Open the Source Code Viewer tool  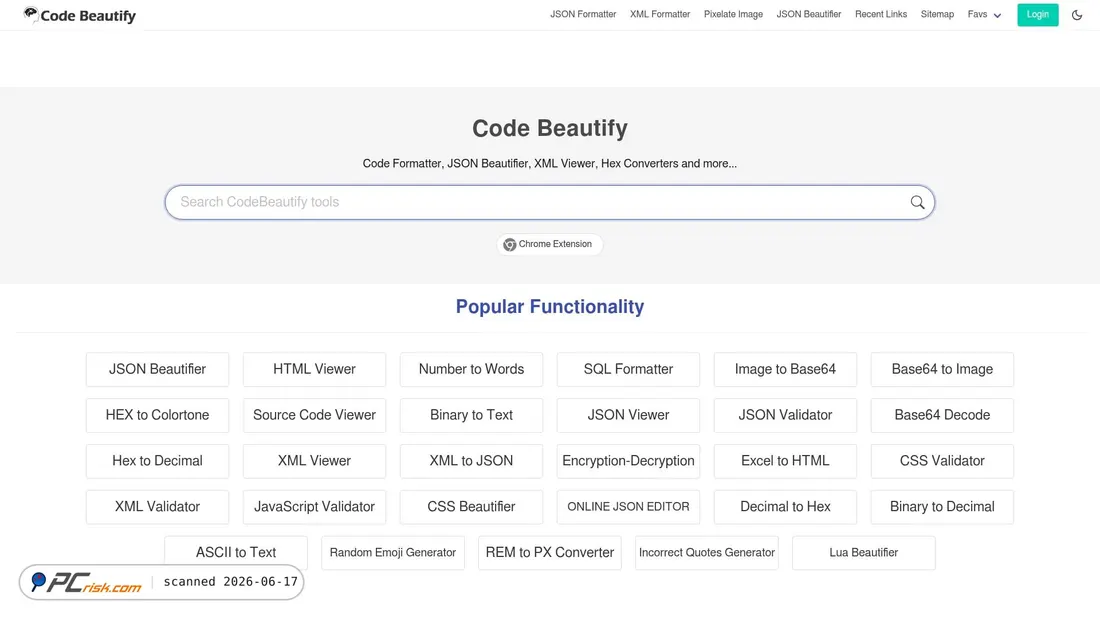[x=314, y=415]
